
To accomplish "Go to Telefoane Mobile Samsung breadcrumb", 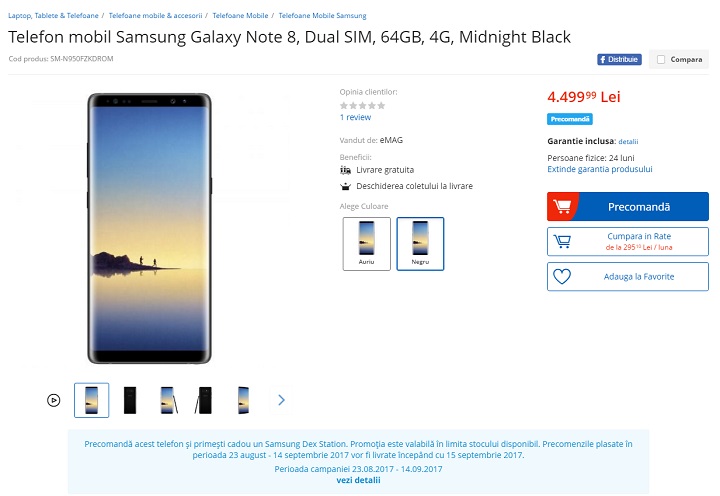I will point(322,16).
